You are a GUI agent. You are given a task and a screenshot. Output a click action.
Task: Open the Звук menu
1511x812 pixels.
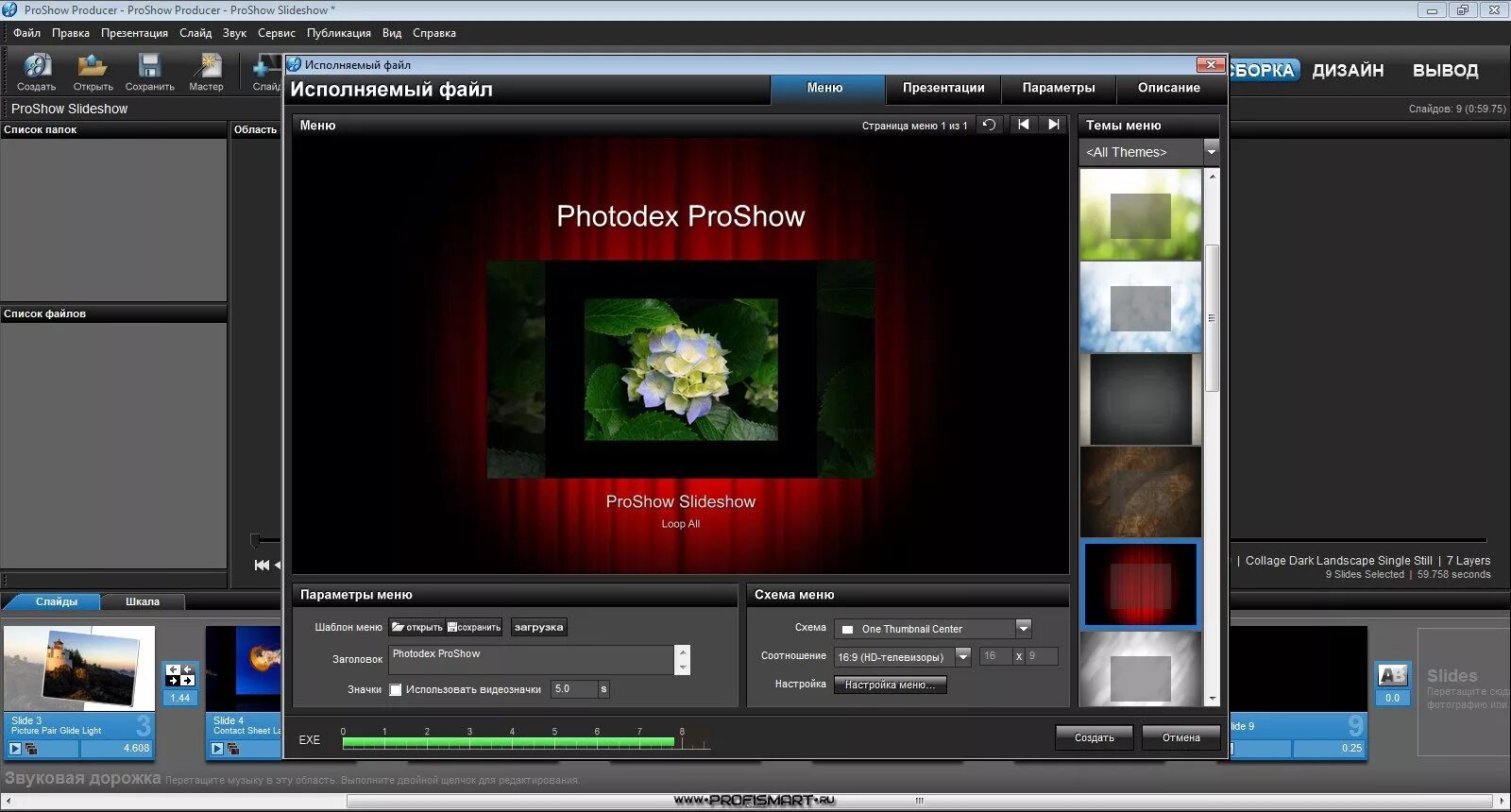point(234,33)
